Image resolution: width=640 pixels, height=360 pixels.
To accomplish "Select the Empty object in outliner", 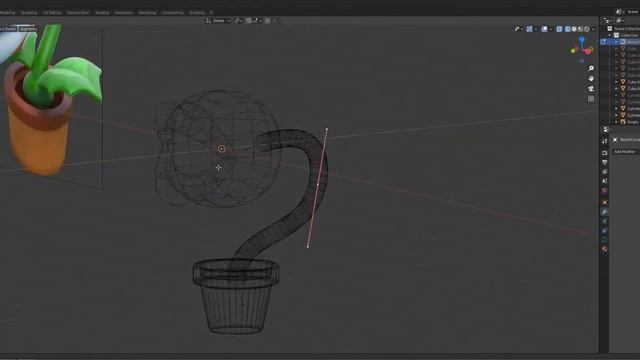I will pyautogui.click(x=633, y=122).
